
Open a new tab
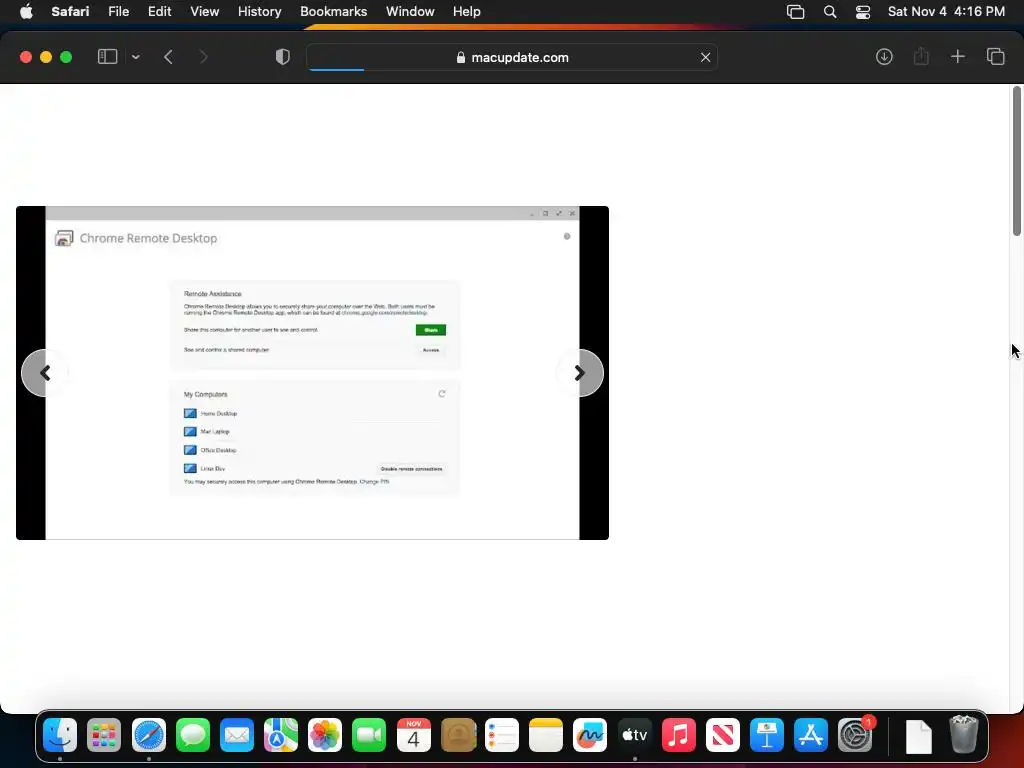[x=958, y=57]
